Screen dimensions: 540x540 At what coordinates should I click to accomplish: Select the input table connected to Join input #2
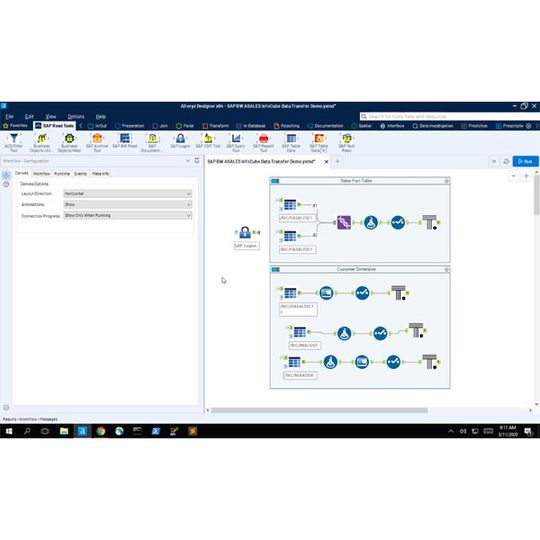coord(290,236)
